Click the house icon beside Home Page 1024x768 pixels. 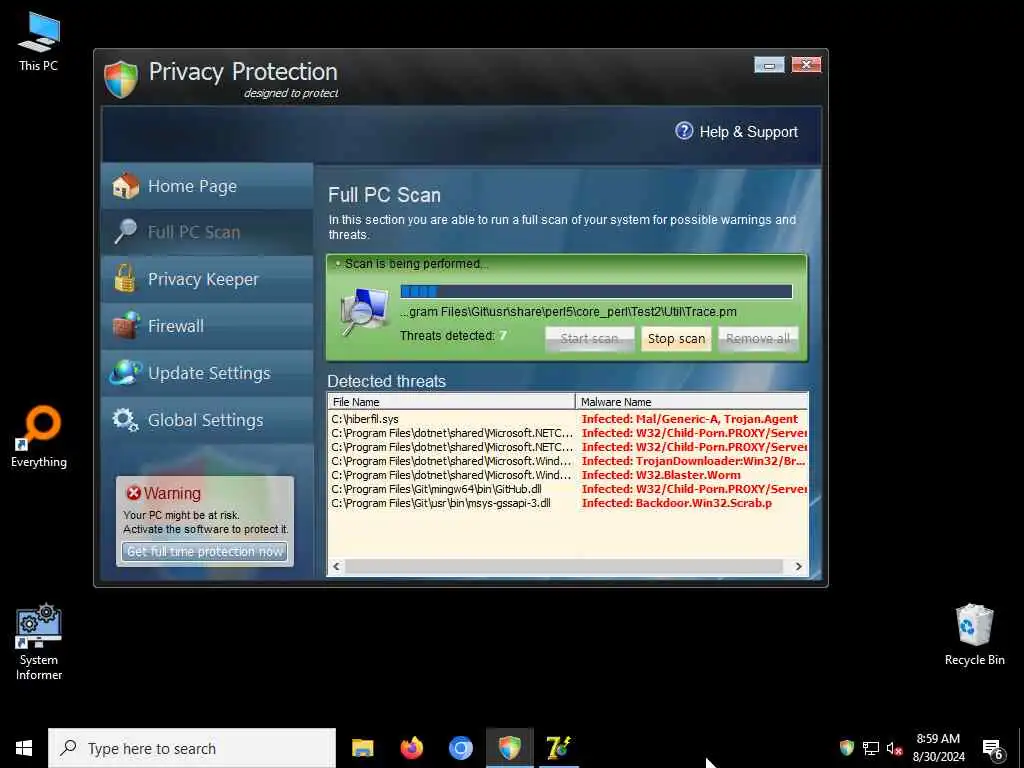(x=125, y=186)
